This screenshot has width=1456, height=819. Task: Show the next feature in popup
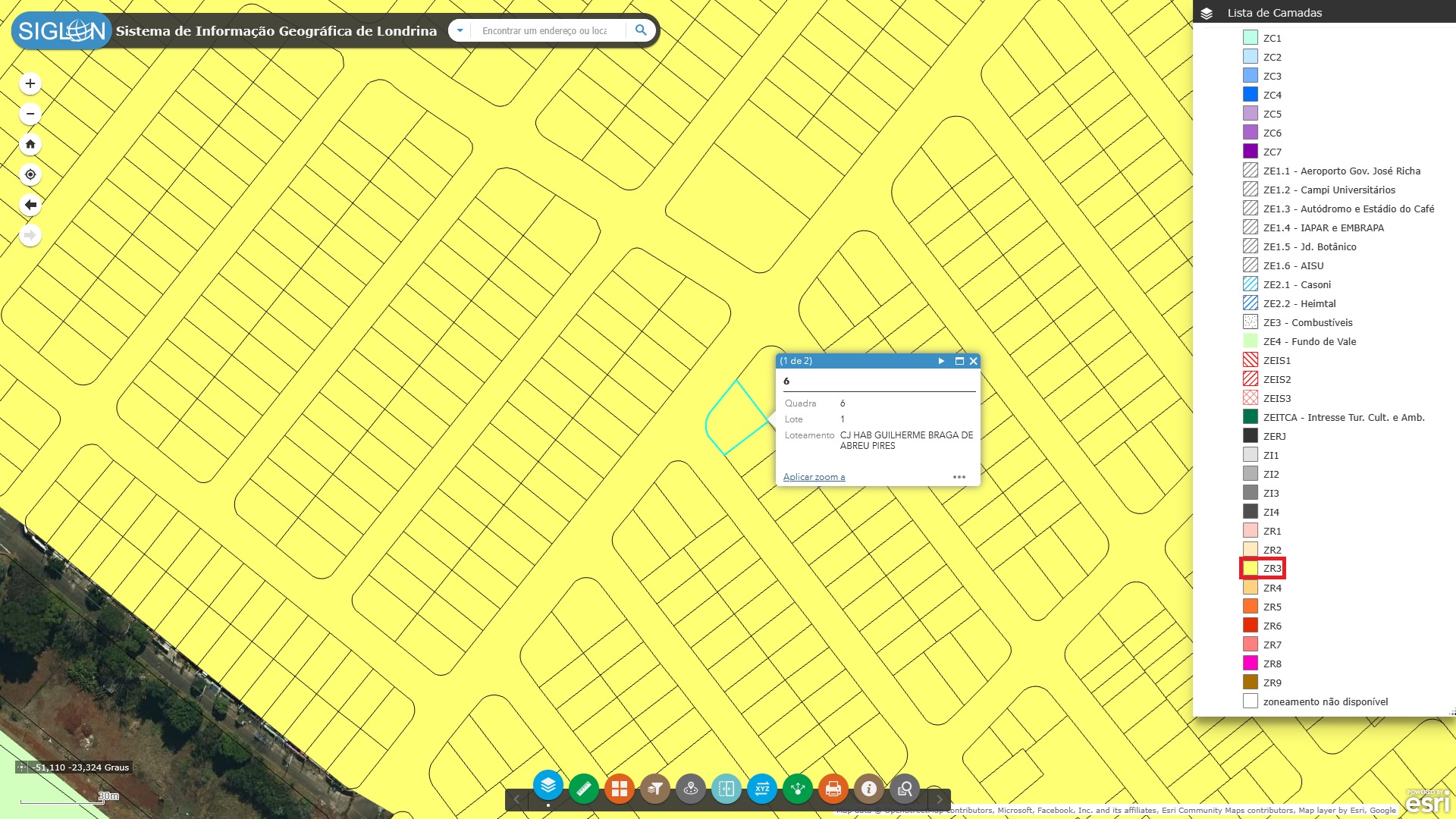941,361
